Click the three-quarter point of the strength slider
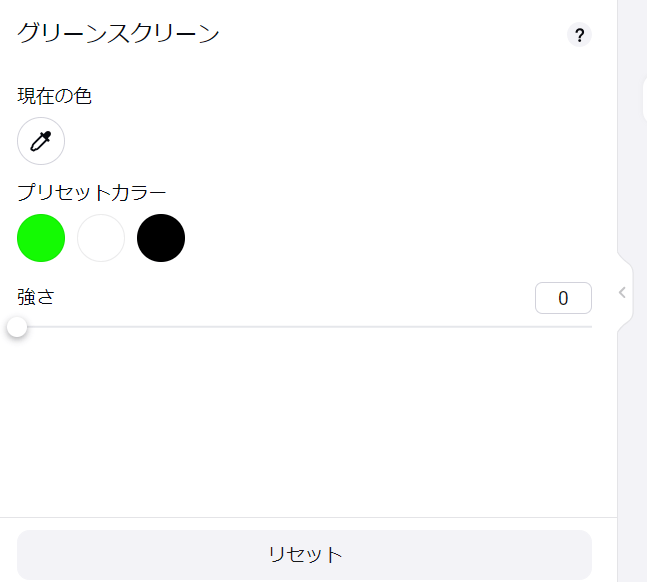Image resolution: width=647 pixels, height=582 pixels. pyautogui.click(x=448, y=327)
